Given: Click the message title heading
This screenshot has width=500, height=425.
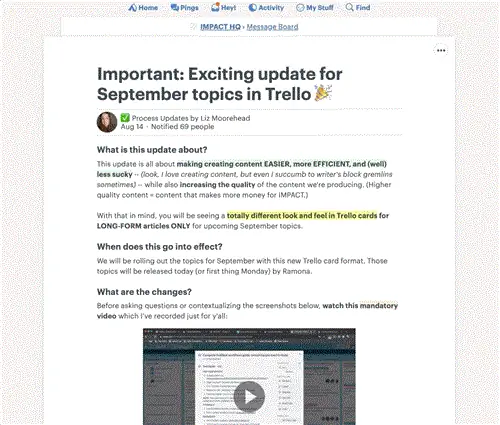Looking at the screenshot, I should coord(220,84).
